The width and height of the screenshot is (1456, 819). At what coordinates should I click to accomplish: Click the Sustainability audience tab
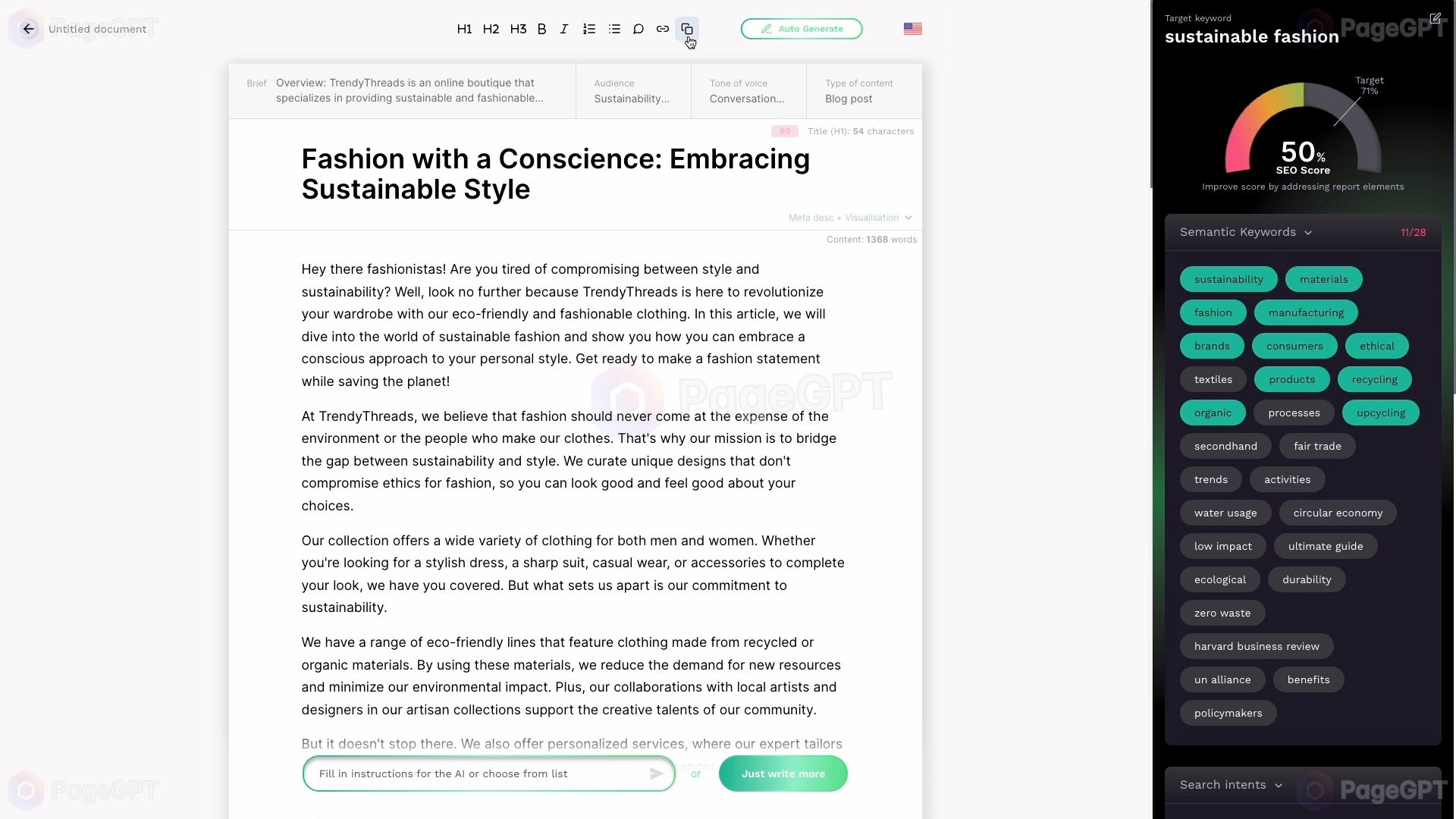pyautogui.click(x=633, y=90)
